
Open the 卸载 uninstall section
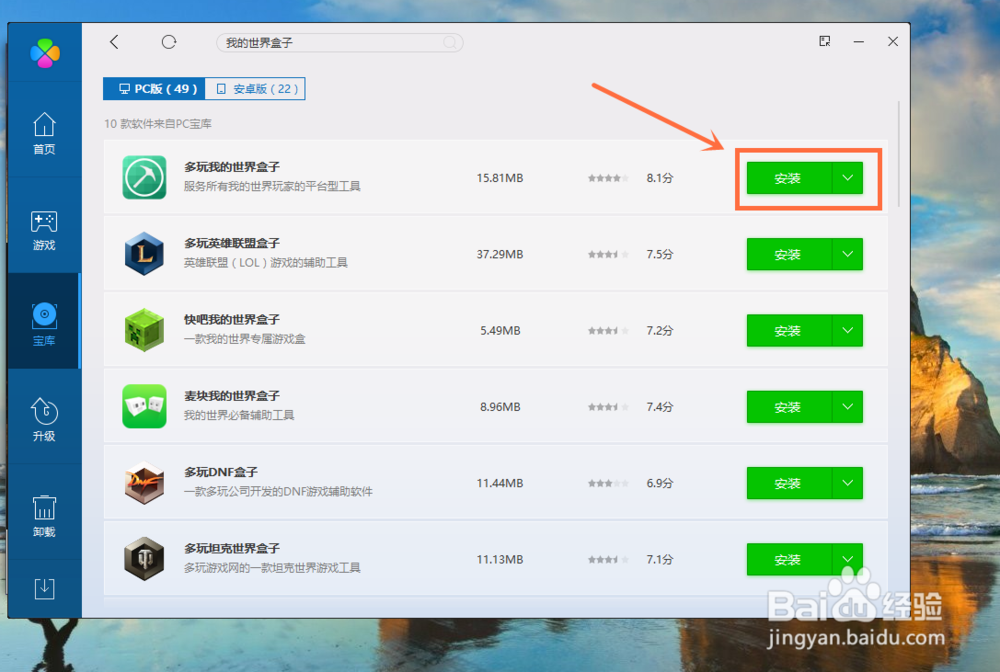pos(44,516)
